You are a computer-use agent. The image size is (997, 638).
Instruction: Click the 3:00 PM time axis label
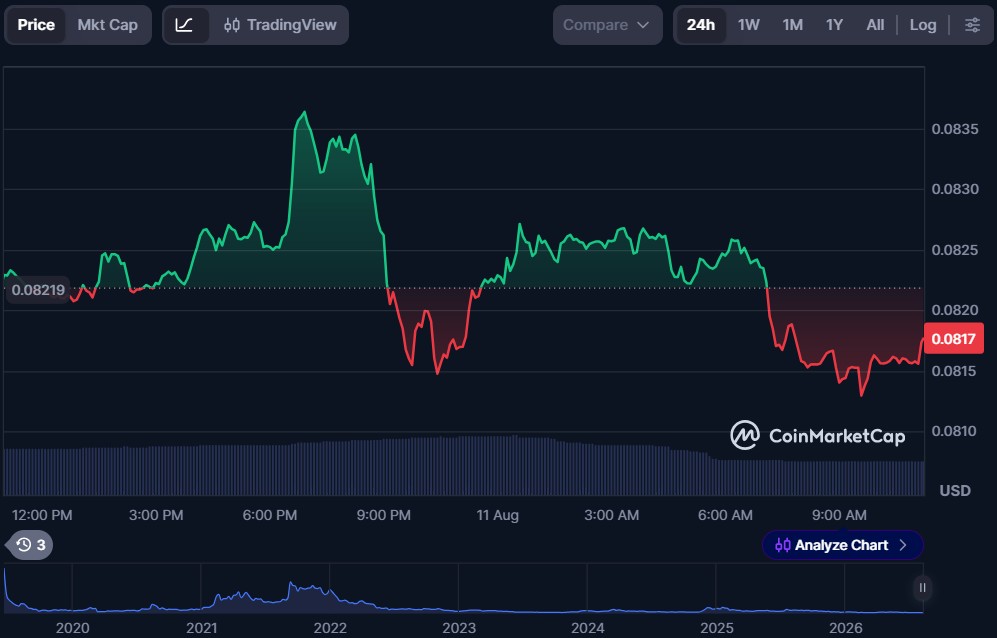tap(156, 515)
